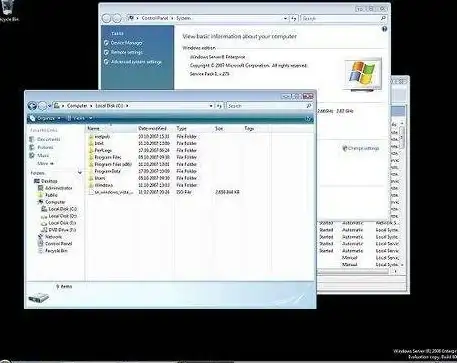This screenshot has width=457, height=363.
Task: Select the ProgramData folder
Action: tap(104, 171)
